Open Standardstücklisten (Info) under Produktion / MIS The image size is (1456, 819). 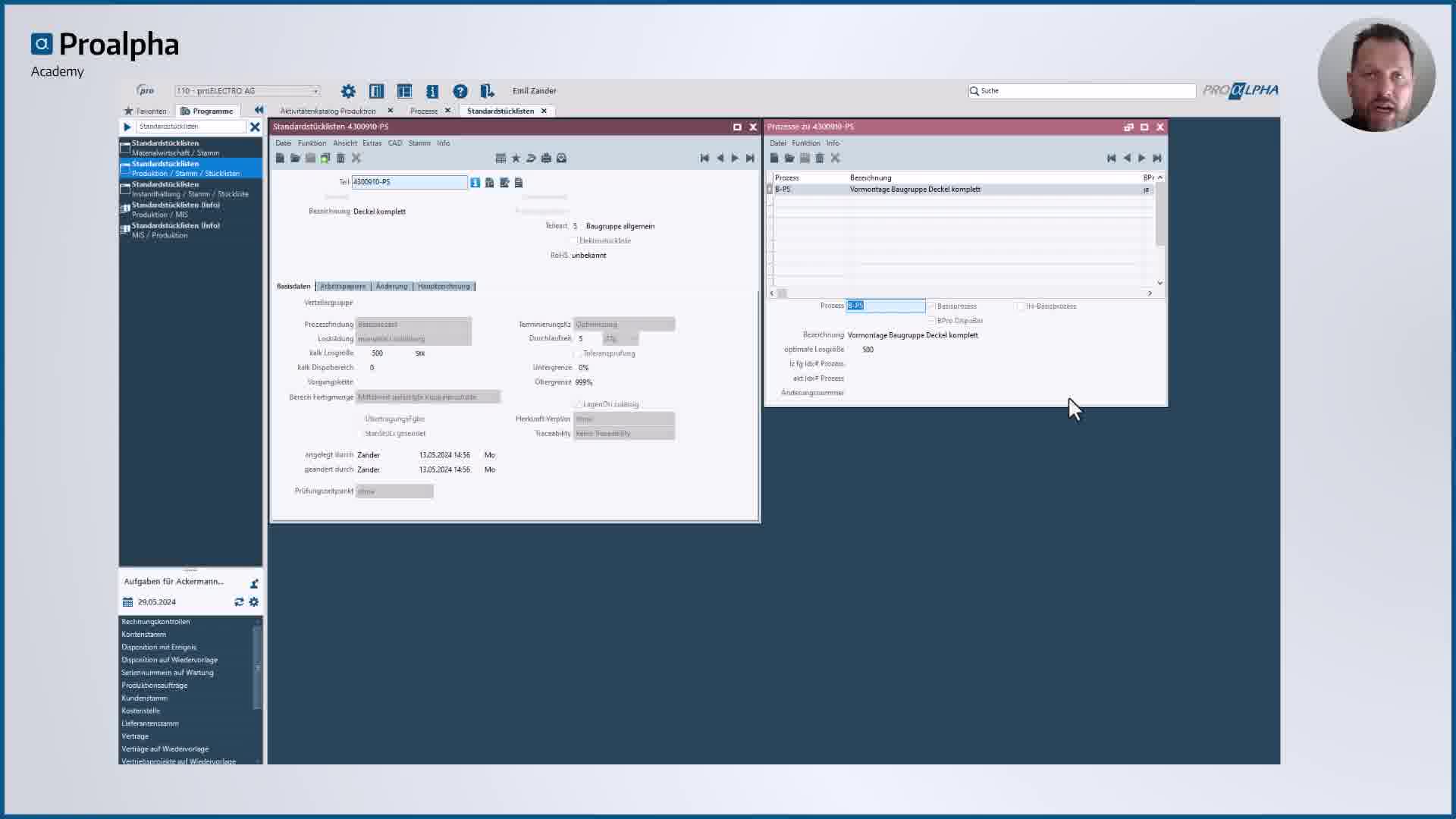click(191, 209)
